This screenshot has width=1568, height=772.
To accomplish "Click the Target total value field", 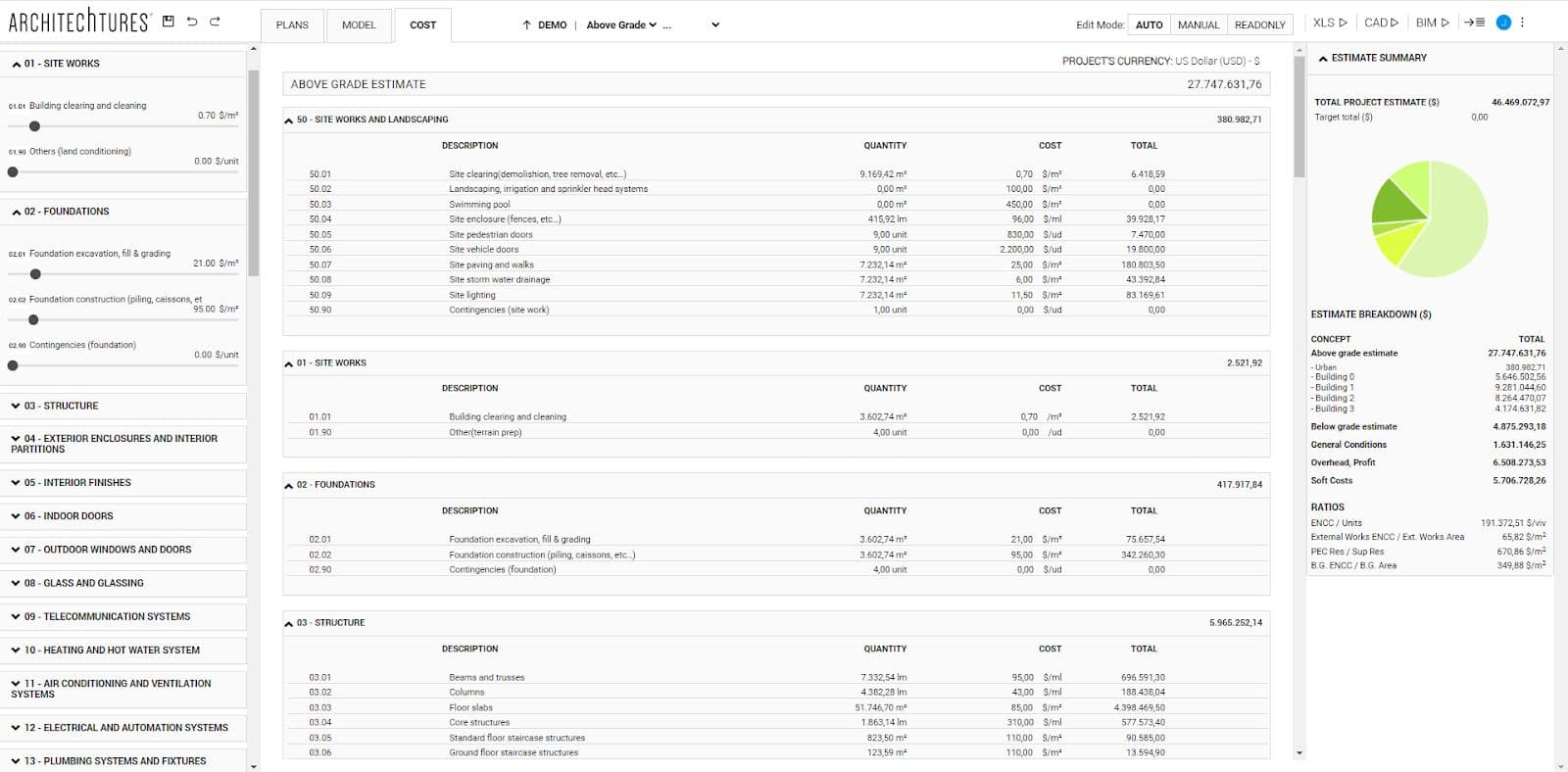I will click(x=1479, y=118).
